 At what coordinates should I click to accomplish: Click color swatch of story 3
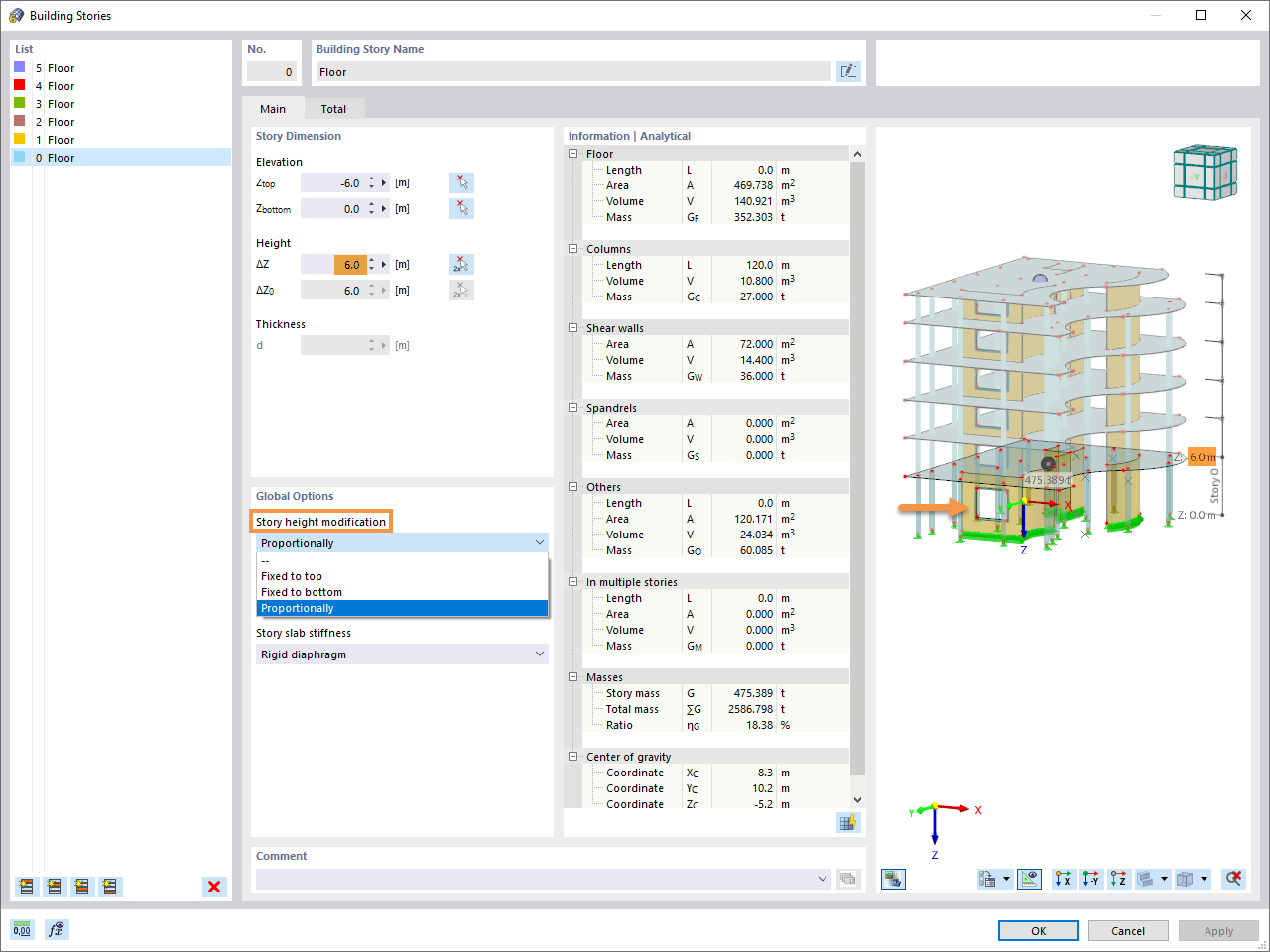19,103
